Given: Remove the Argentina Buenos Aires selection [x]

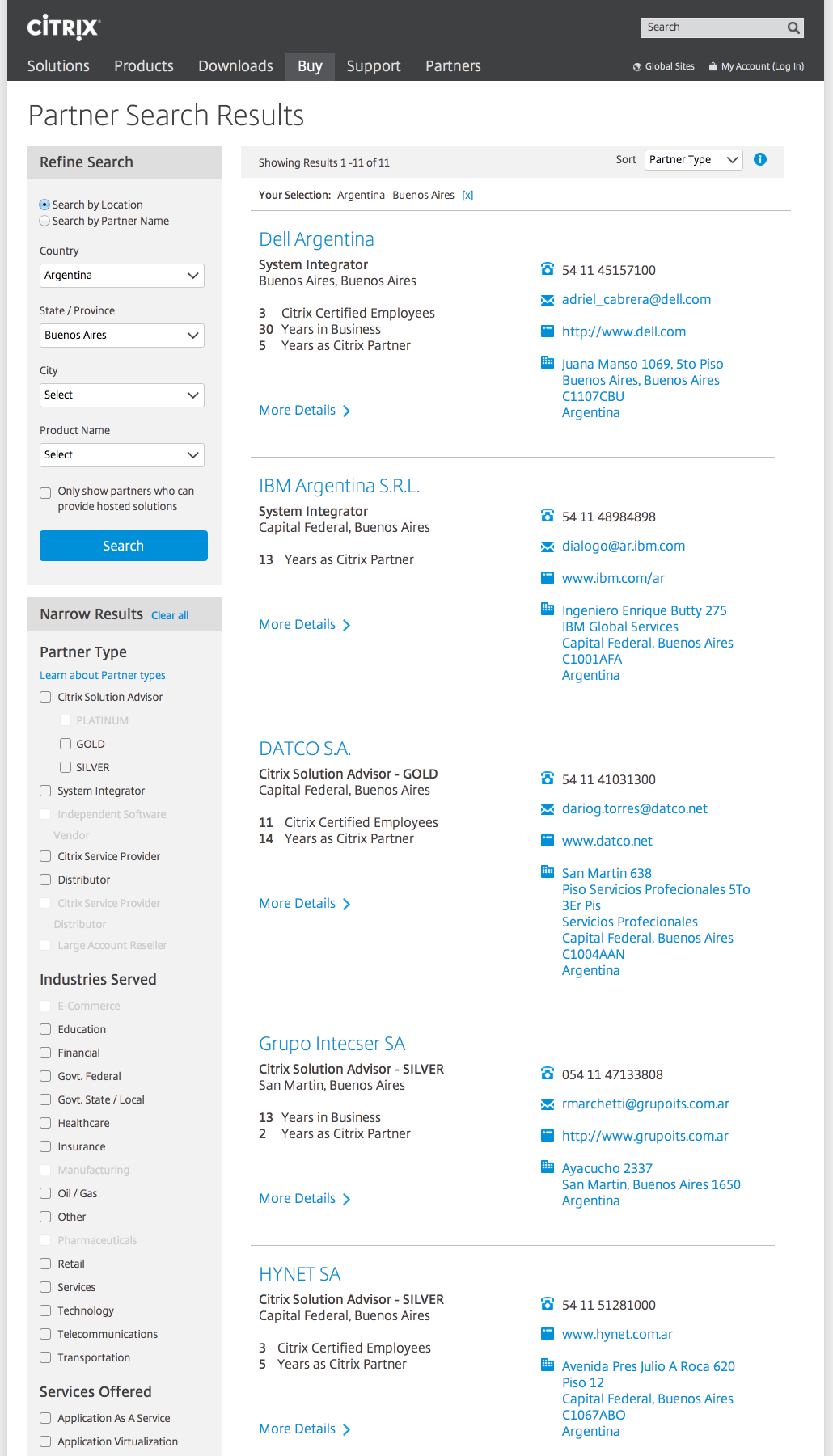Looking at the screenshot, I should 467,196.
